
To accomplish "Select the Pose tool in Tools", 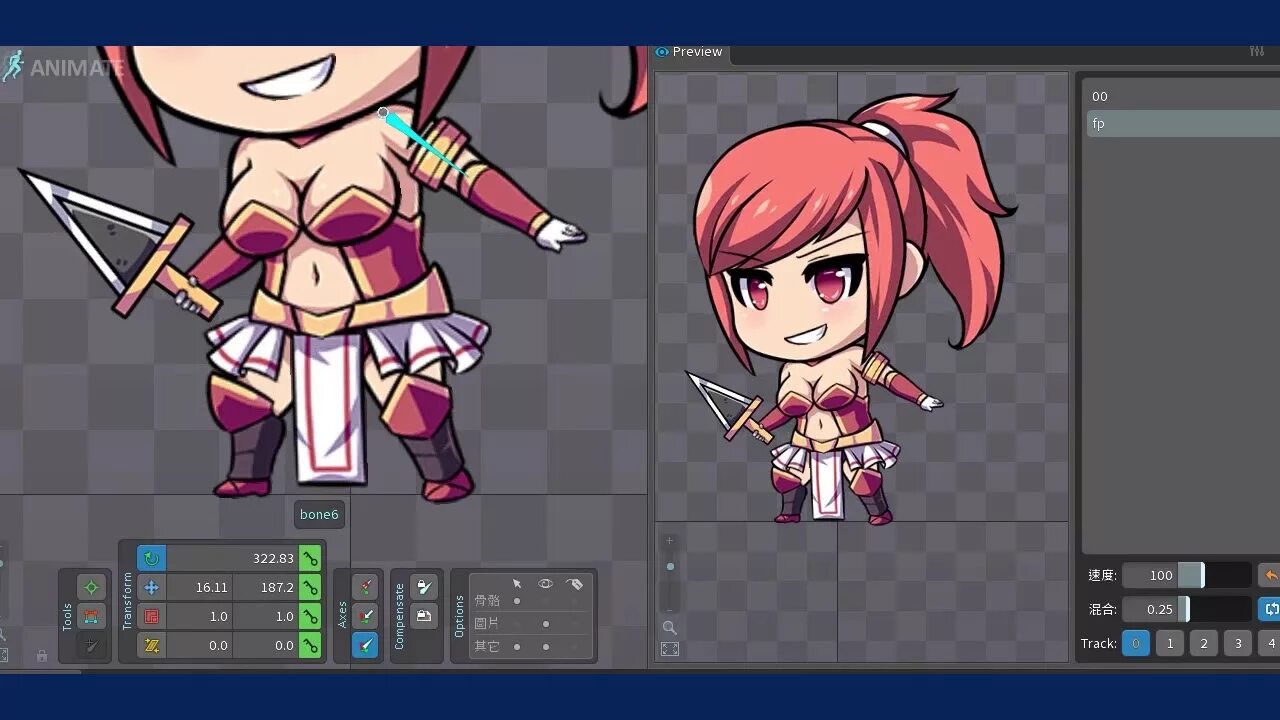I will point(91,587).
